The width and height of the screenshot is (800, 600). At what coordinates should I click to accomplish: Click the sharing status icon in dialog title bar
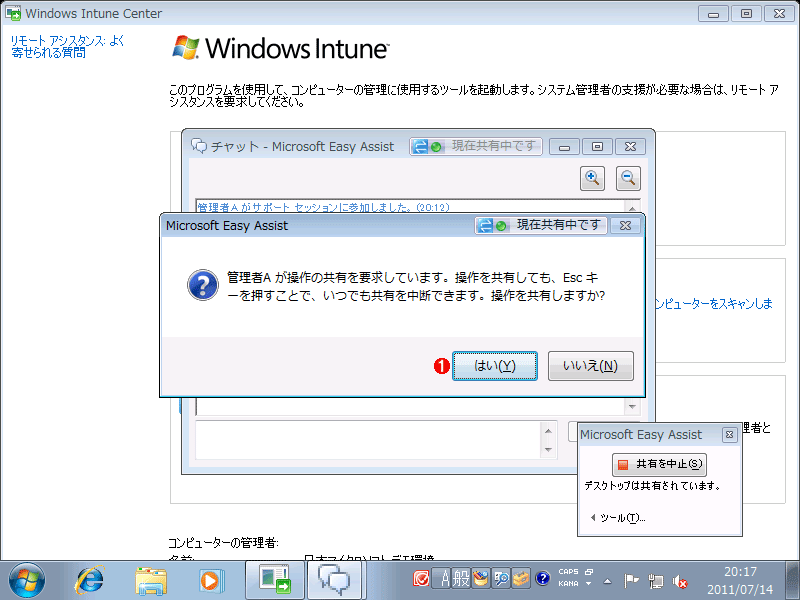(492, 226)
